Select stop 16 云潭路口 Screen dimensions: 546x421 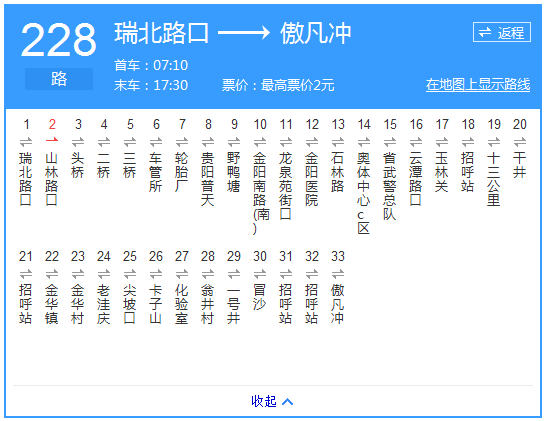coord(415,179)
